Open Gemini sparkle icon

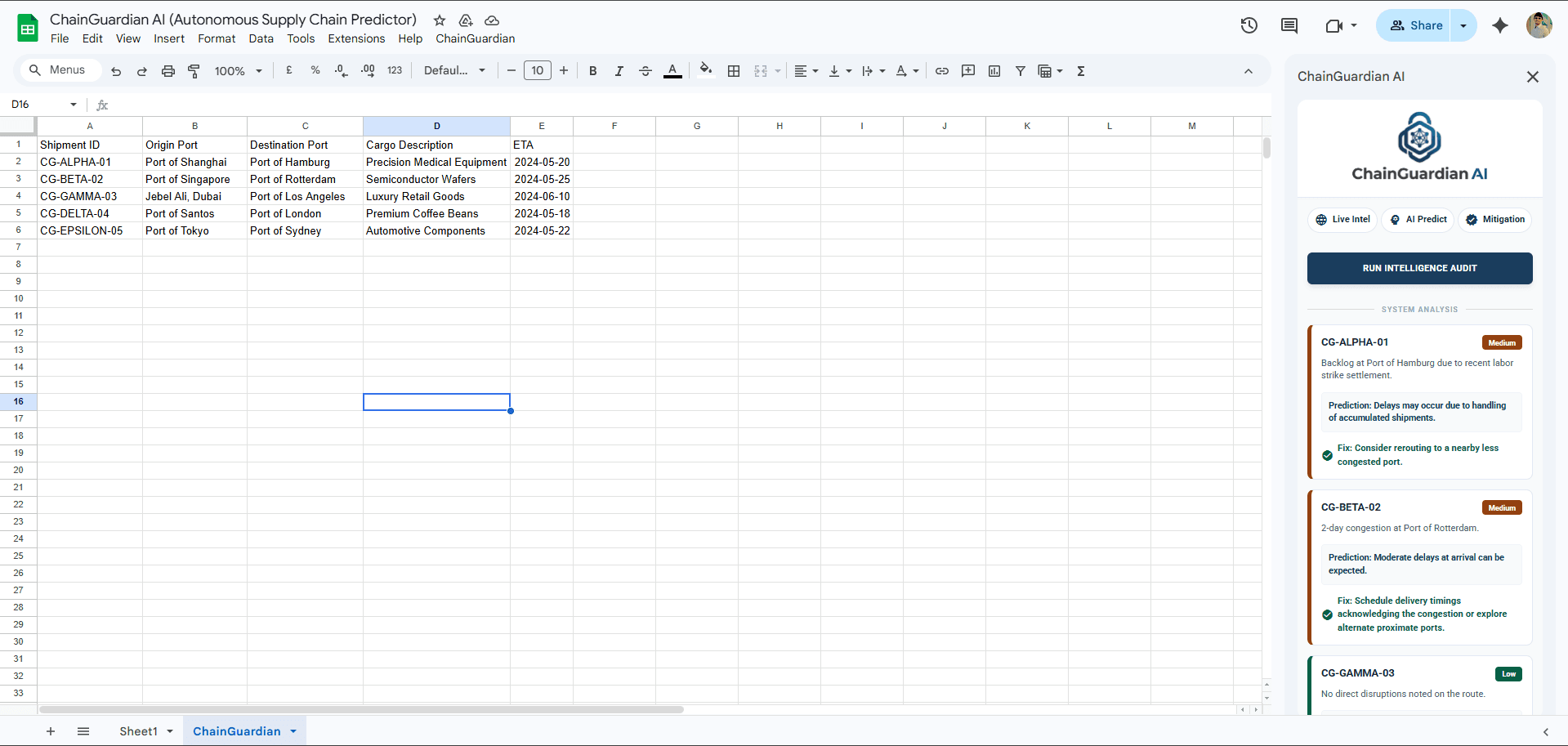point(1500,25)
